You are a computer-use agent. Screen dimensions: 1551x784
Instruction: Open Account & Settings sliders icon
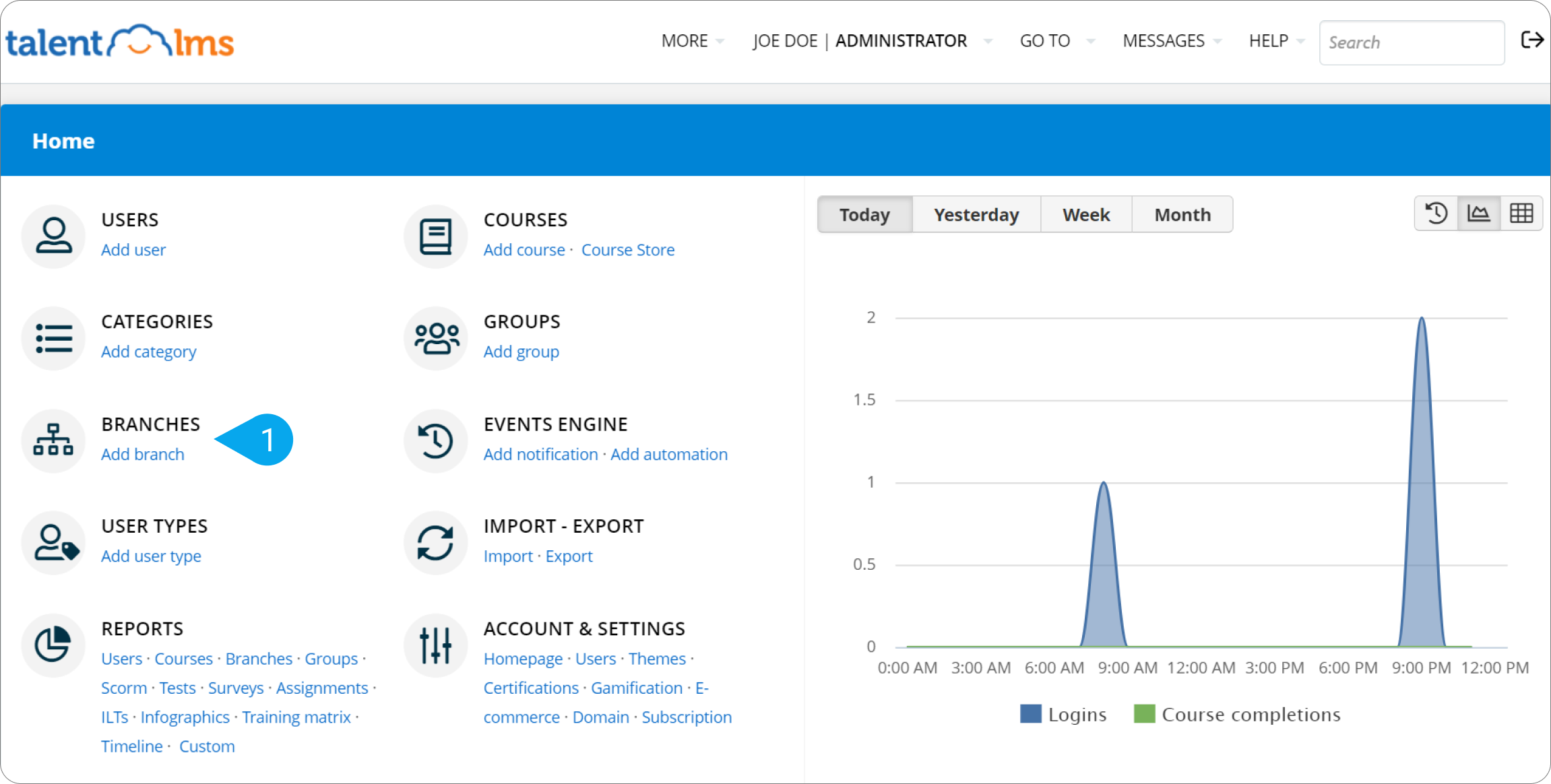(x=435, y=645)
